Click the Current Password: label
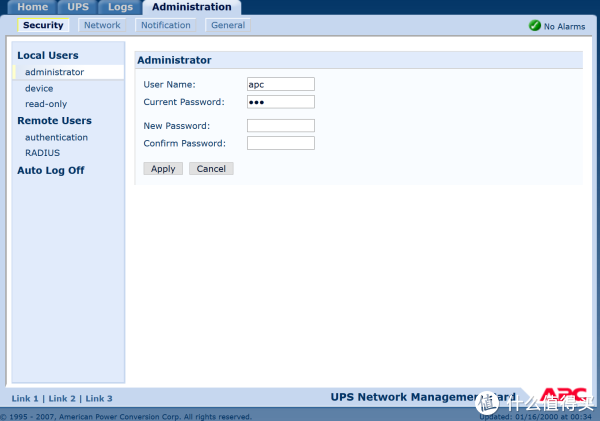Screen dimensions: 600x421 pyautogui.click(x=184, y=102)
